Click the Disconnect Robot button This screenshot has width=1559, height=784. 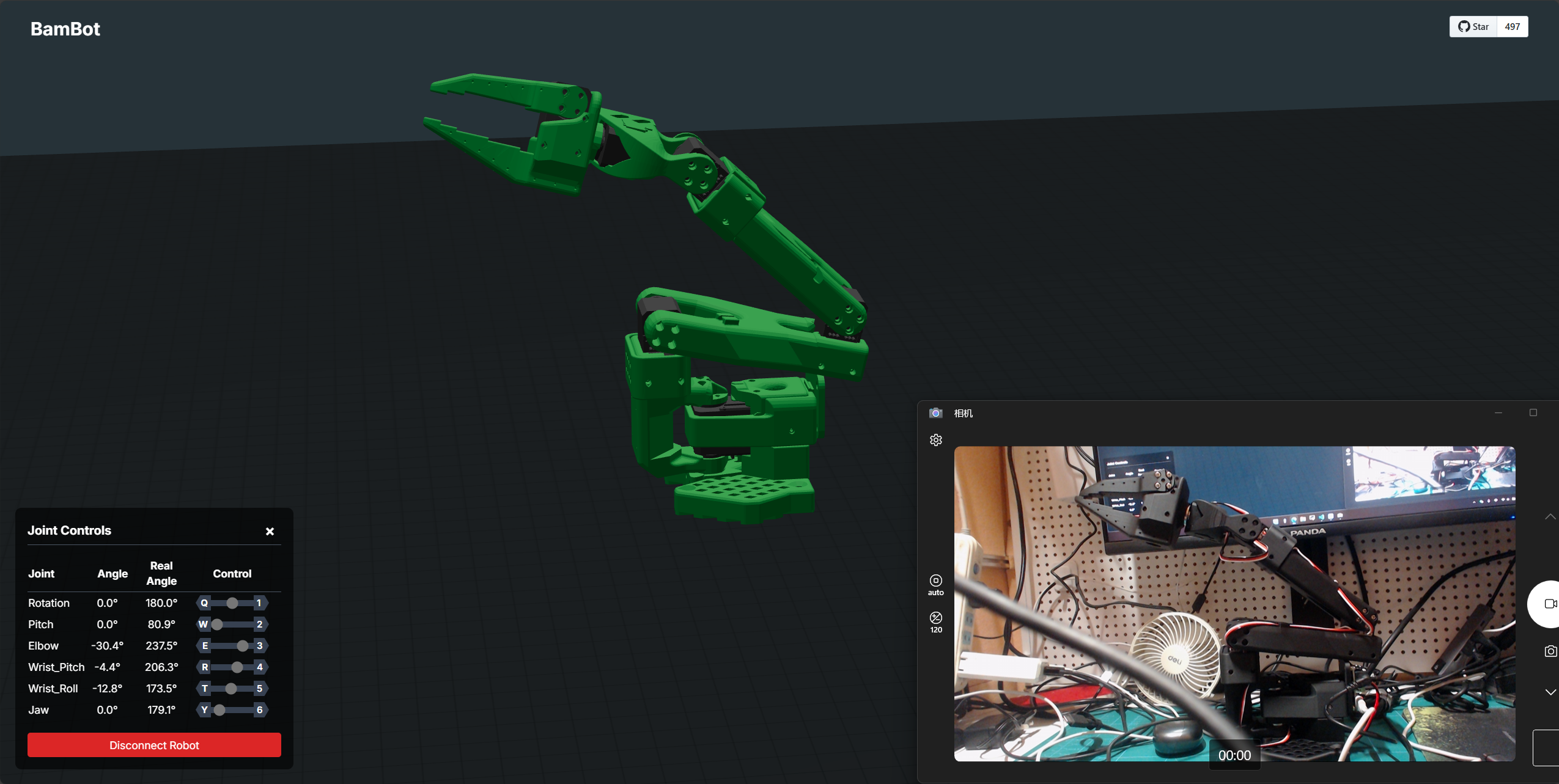tap(154, 746)
